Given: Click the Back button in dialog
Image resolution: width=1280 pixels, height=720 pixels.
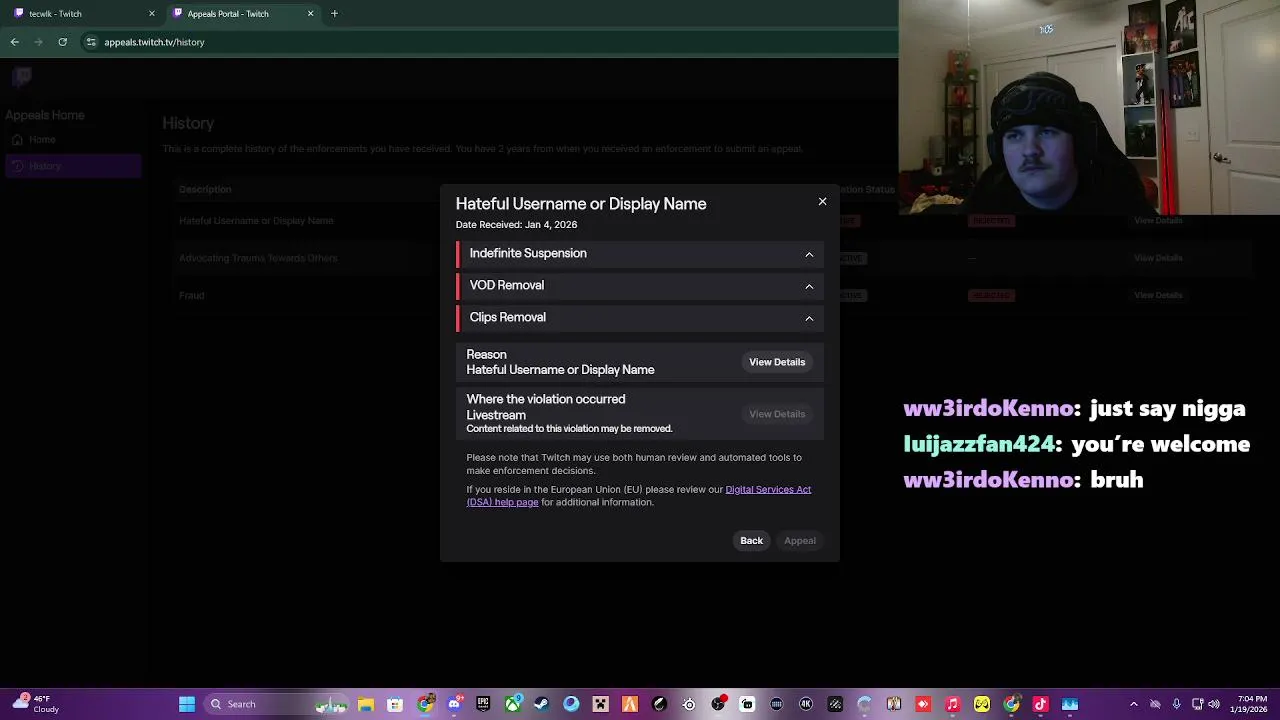Looking at the screenshot, I should (751, 541).
